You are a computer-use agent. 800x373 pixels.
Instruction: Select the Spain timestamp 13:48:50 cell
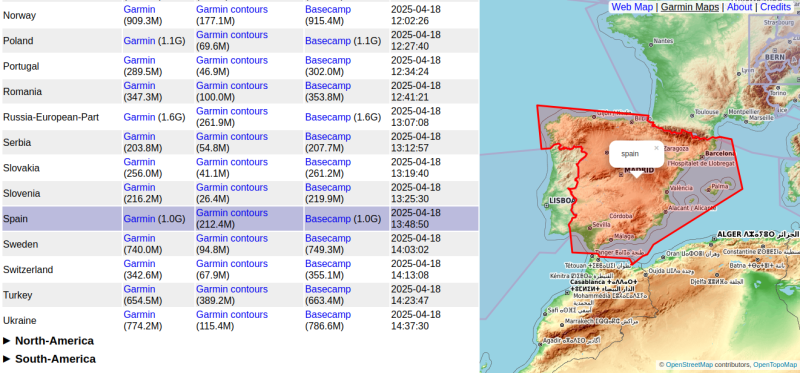[x=434, y=219]
